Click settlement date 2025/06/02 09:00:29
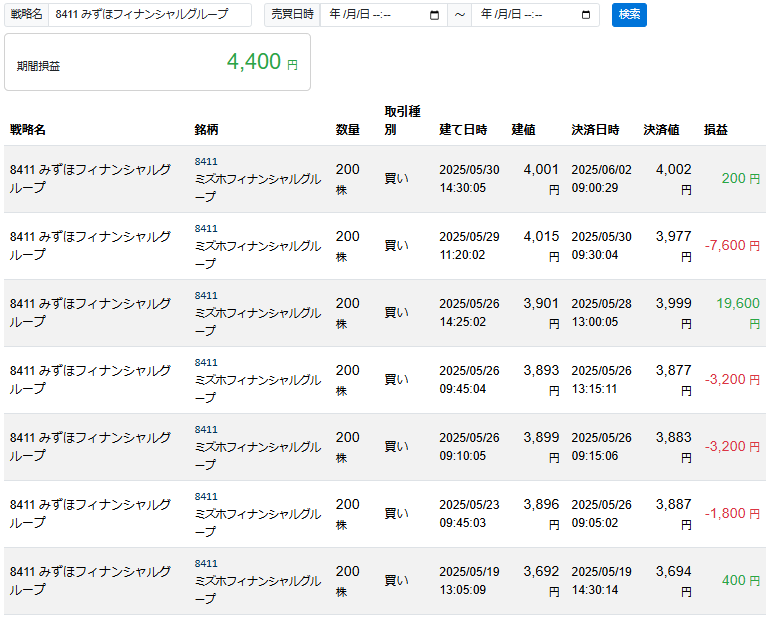Image resolution: width=773 pixels, height=625 pixels. pyautogui.click(x=601, y=179)
